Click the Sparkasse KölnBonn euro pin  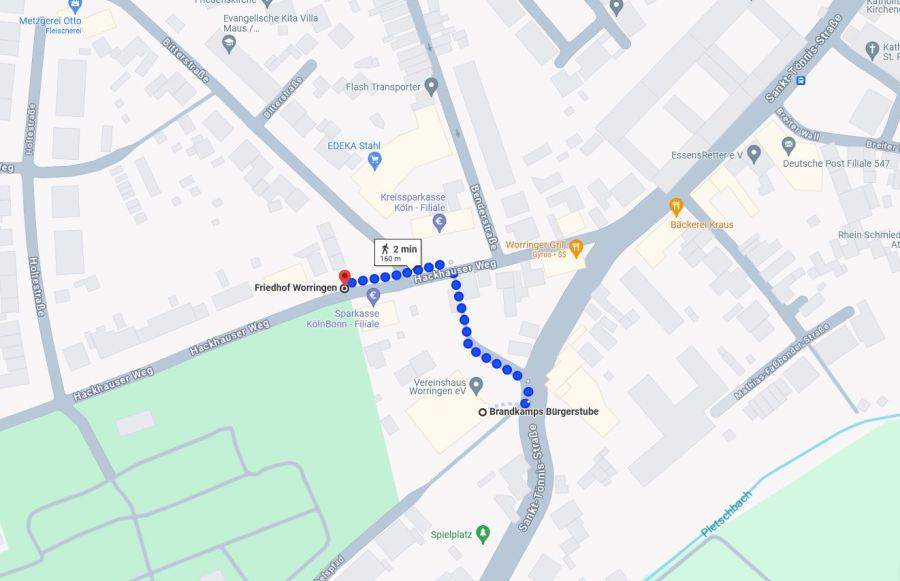(x=373, y=297)
